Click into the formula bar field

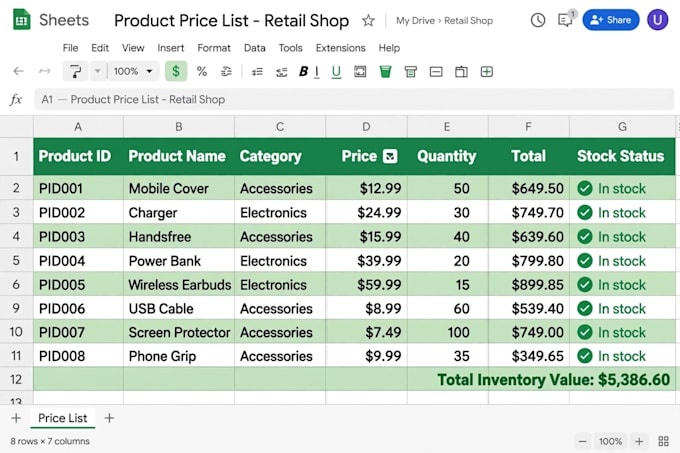click(x=354, y=100)
